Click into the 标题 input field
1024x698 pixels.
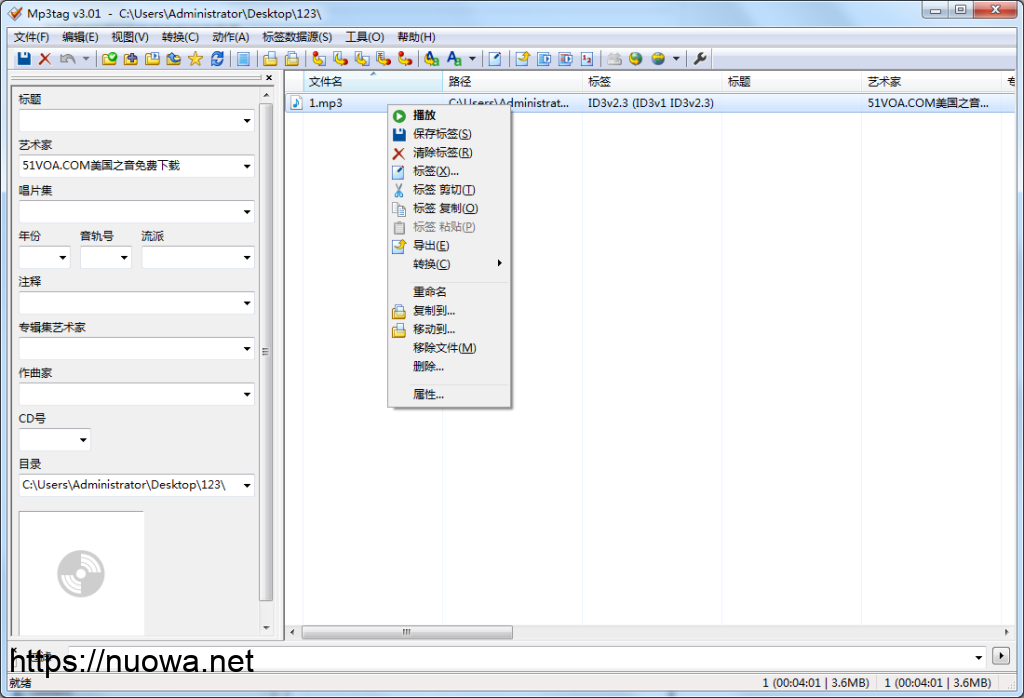[128, 121]
